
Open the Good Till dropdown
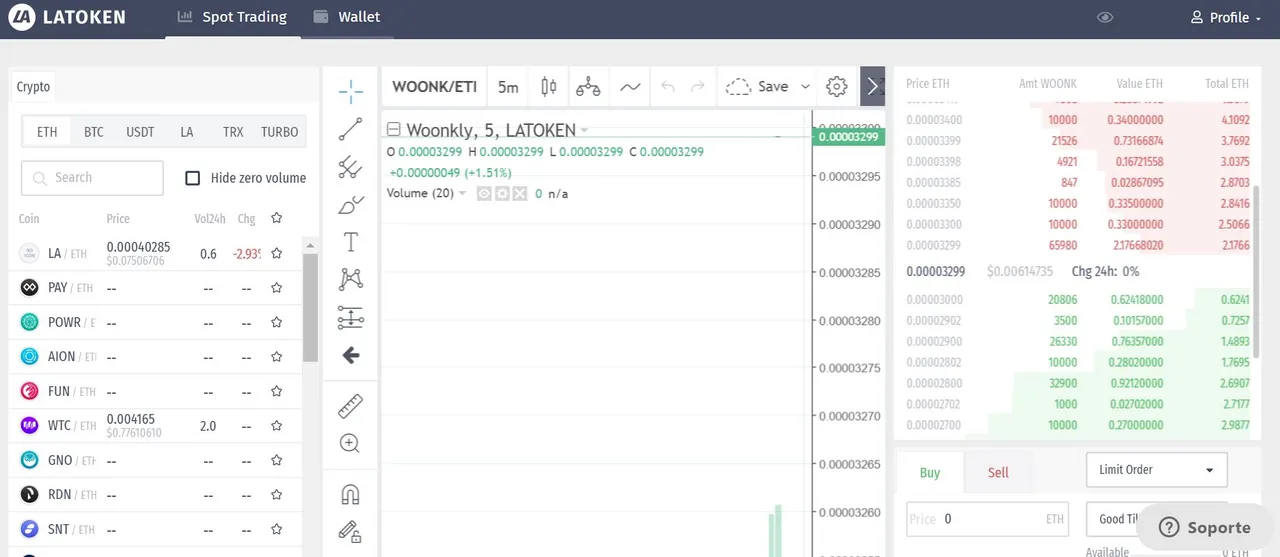[1157, 519]
